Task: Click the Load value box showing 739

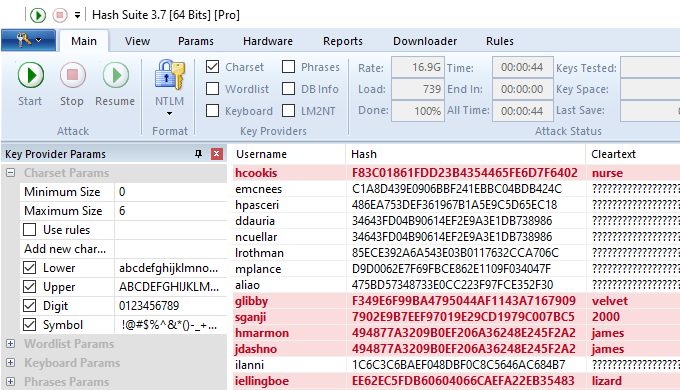Action: 418,89
